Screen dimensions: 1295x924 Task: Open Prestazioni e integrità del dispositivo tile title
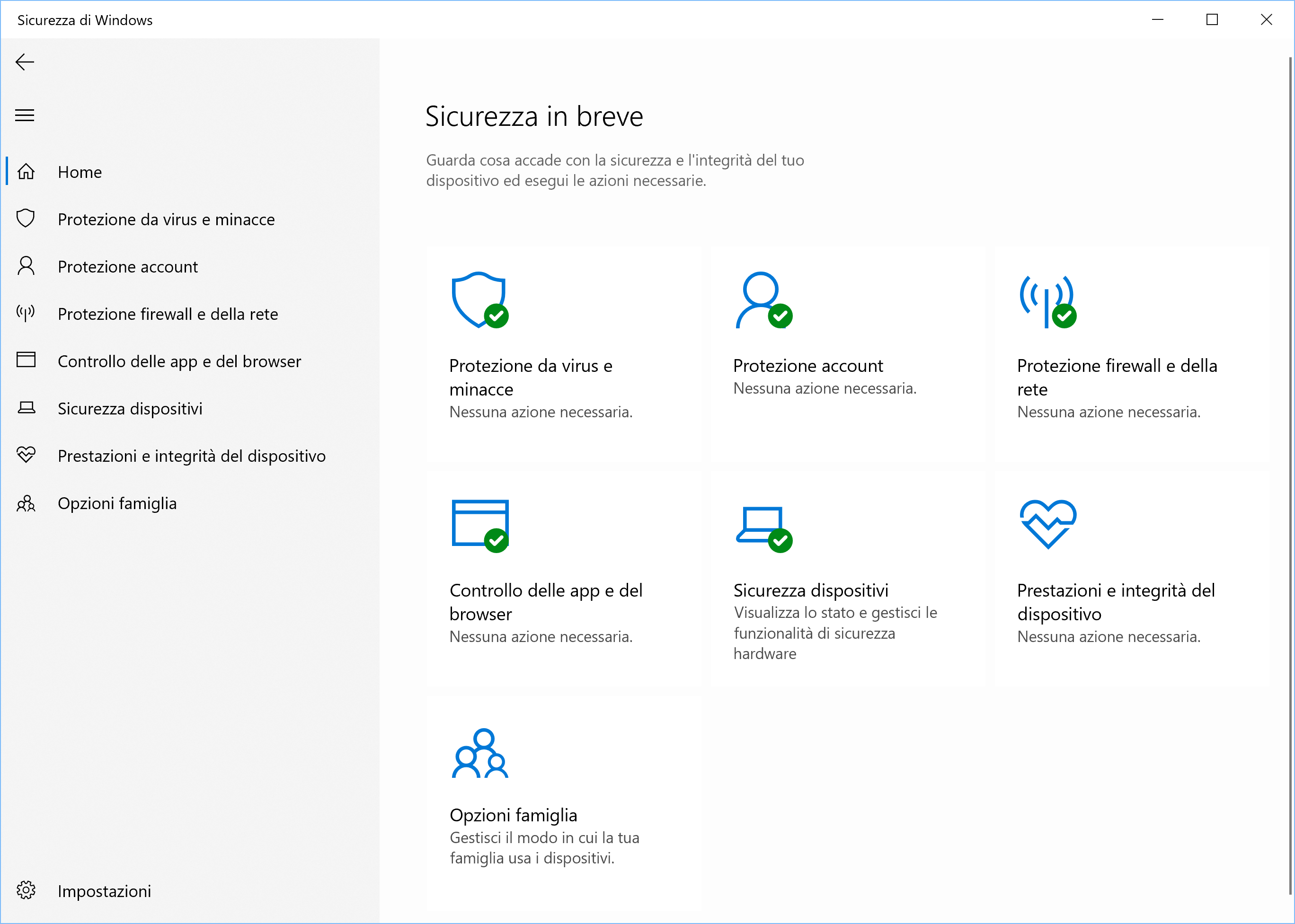[x=1116, y=602]
